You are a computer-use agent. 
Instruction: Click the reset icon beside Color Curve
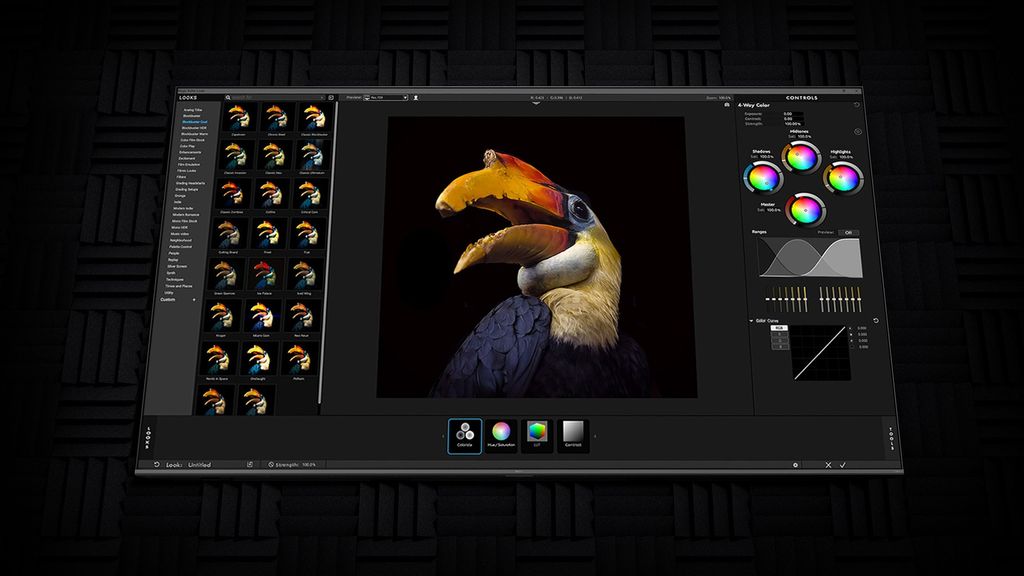(x=876, y=321)
